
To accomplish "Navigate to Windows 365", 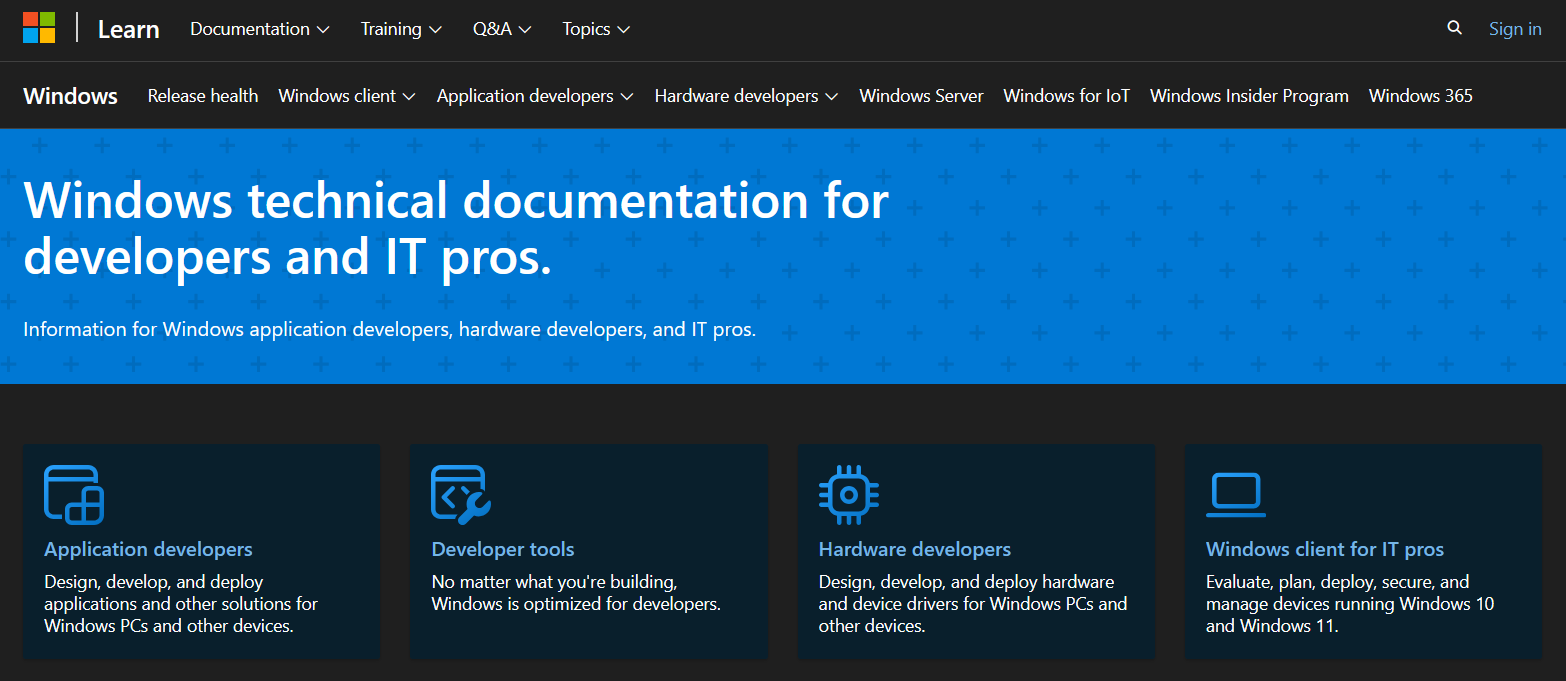I will tap(1420, 96).
